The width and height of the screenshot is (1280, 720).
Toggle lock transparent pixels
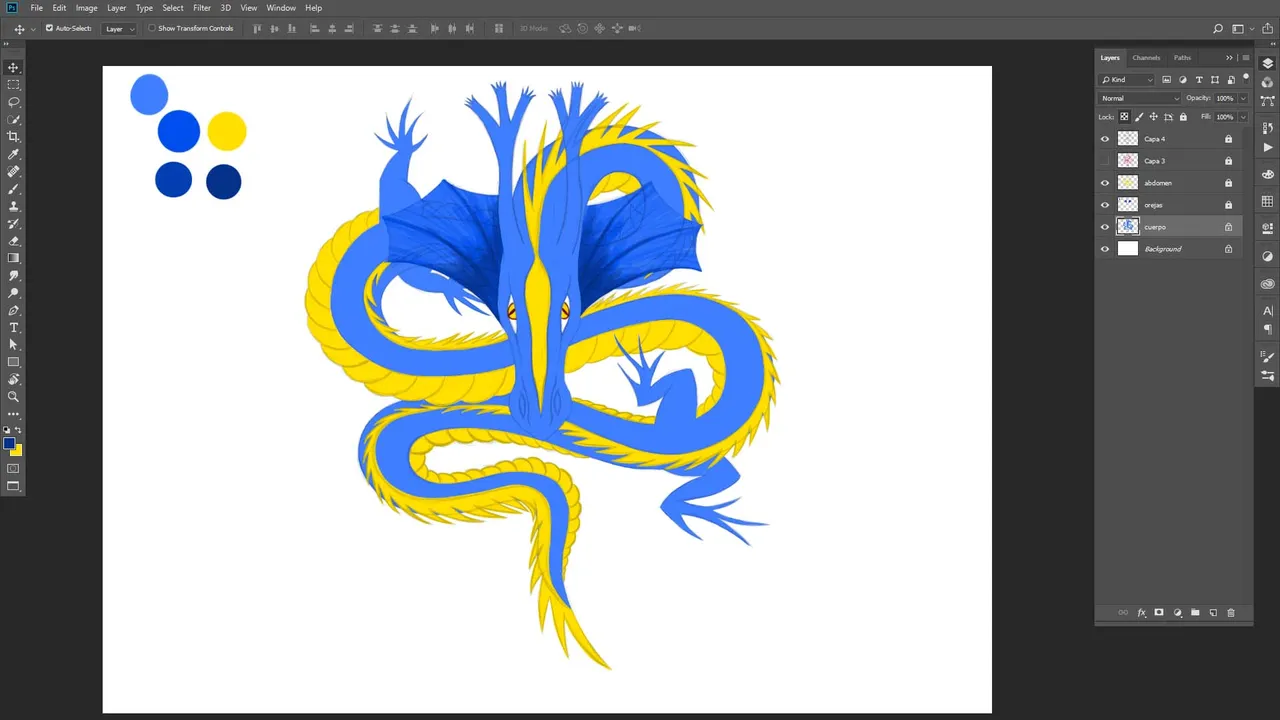point(1124,117)
